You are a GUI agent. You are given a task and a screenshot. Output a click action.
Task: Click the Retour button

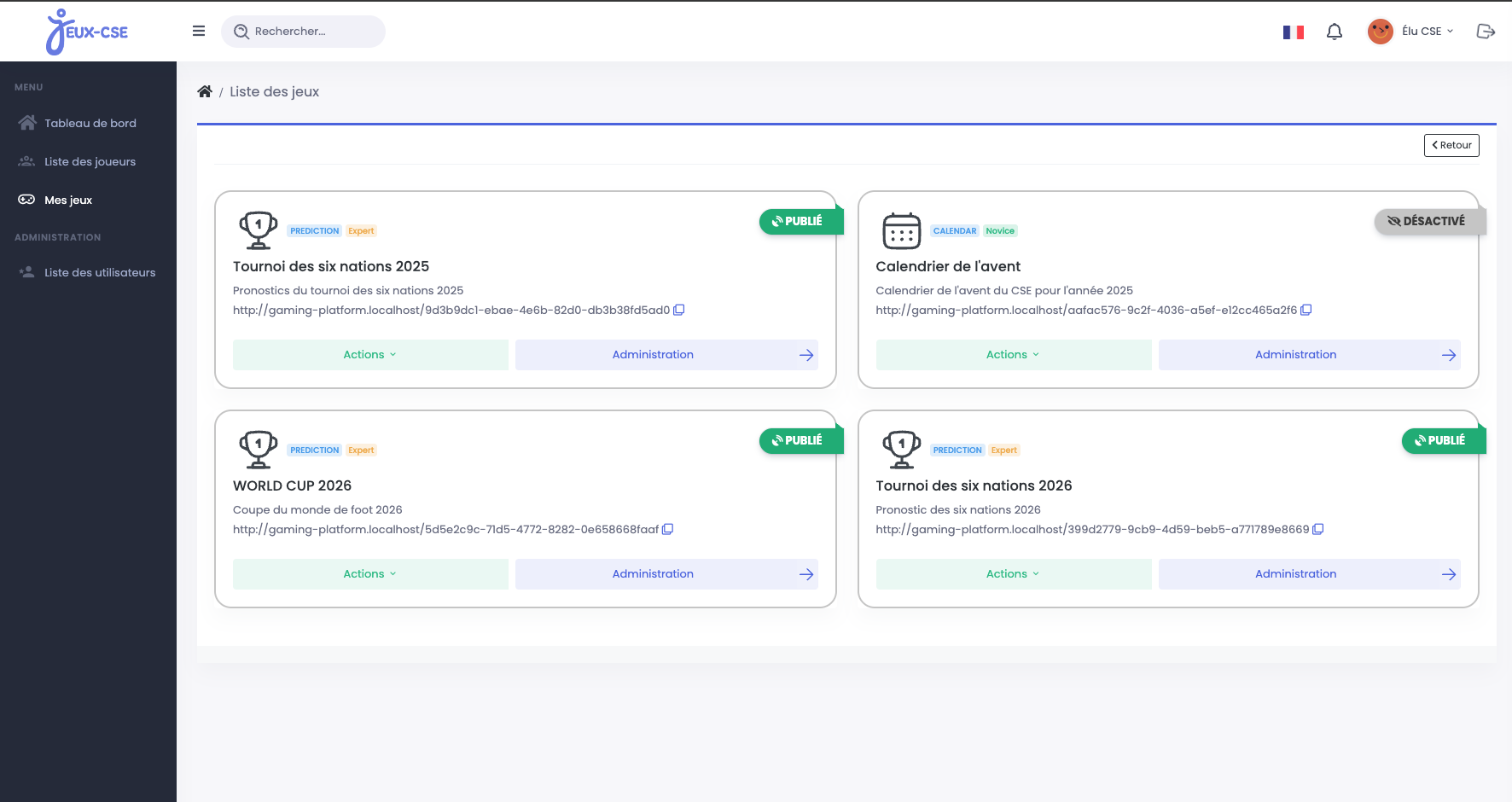[1451, 145]
